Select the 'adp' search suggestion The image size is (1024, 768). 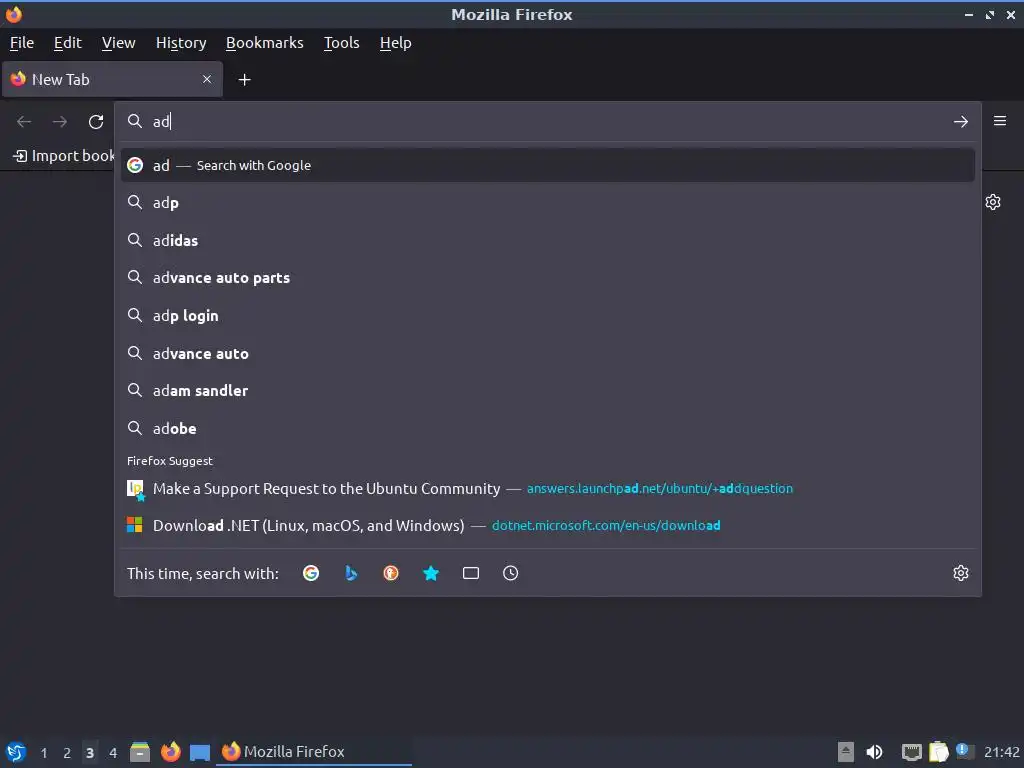coord(548,202)
